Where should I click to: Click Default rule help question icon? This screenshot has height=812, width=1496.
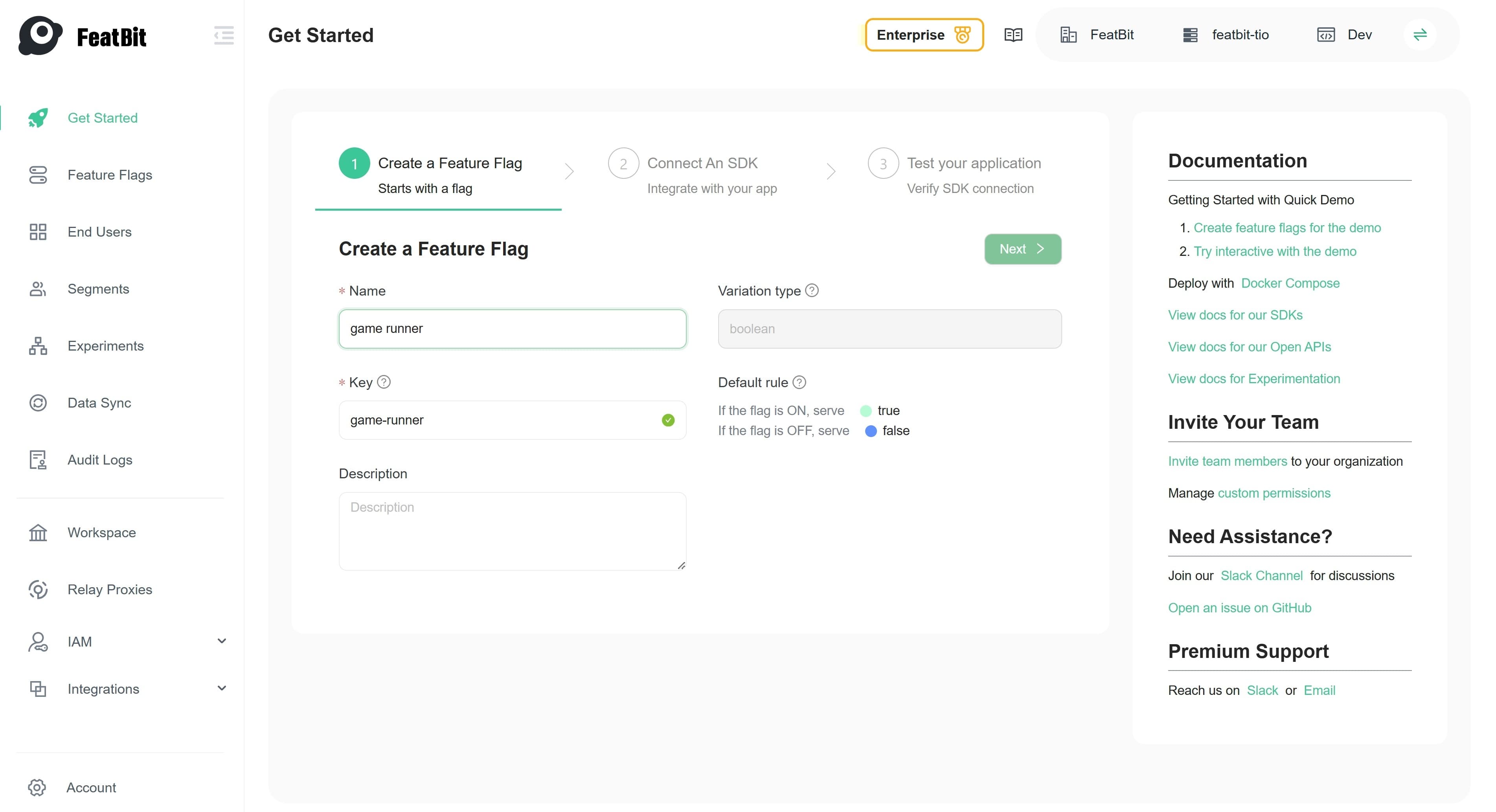click(x=799, y=382)
